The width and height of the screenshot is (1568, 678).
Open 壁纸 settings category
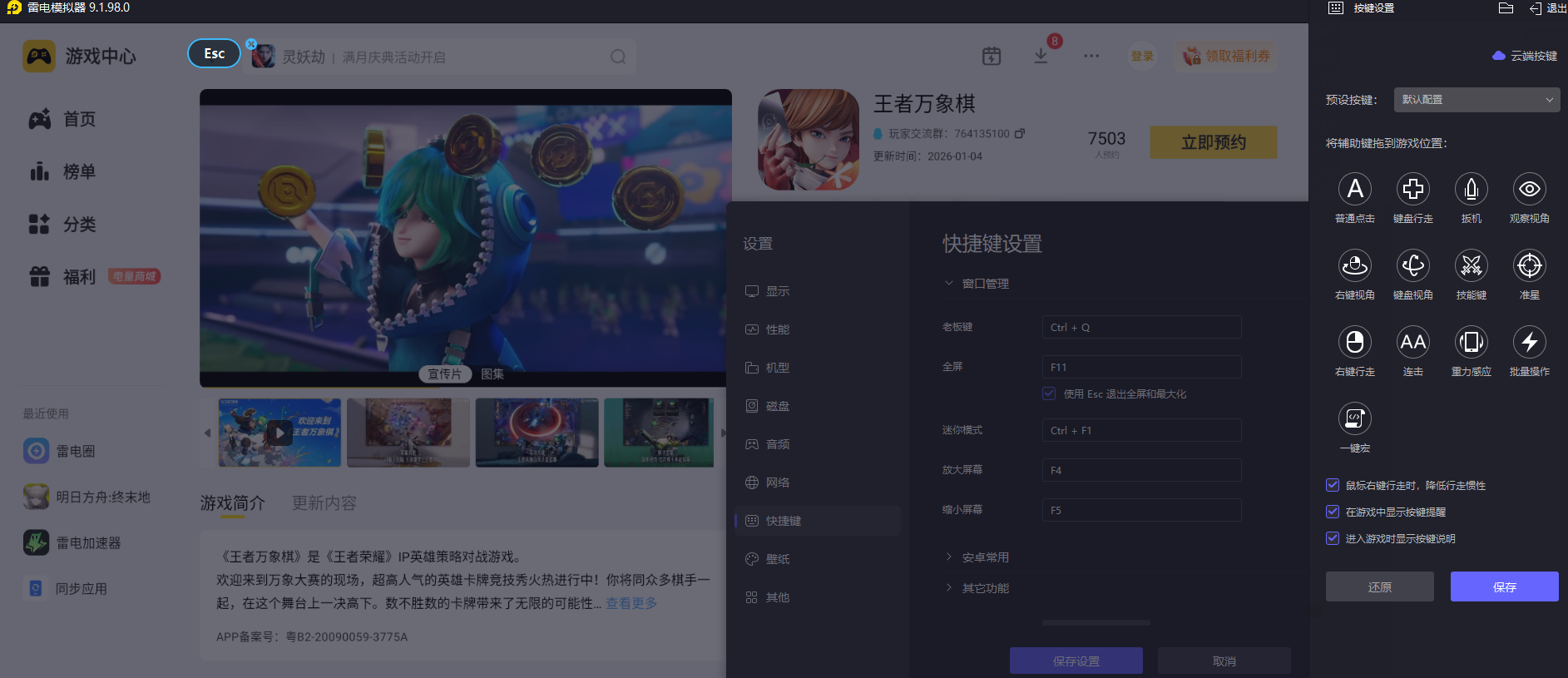(818, 559)
